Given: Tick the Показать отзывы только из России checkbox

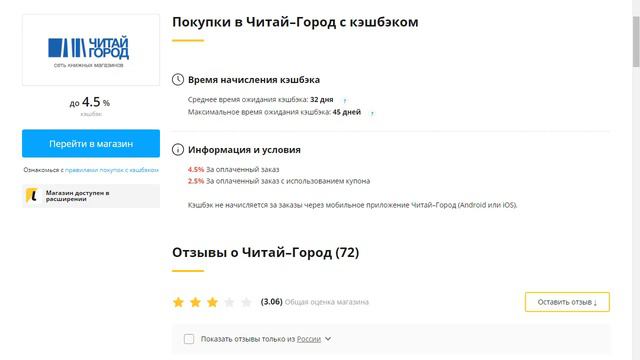Looking at the screenshot, I should 189,339.
